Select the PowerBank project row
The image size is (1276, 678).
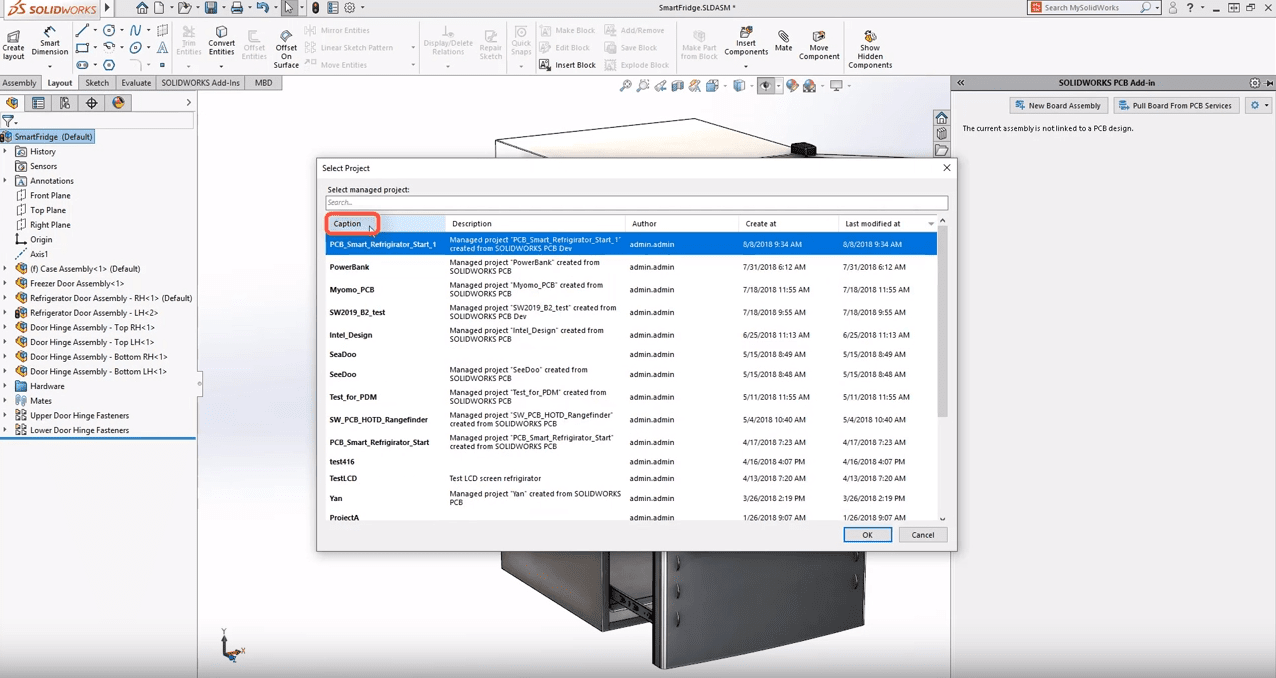click(631, 267)
